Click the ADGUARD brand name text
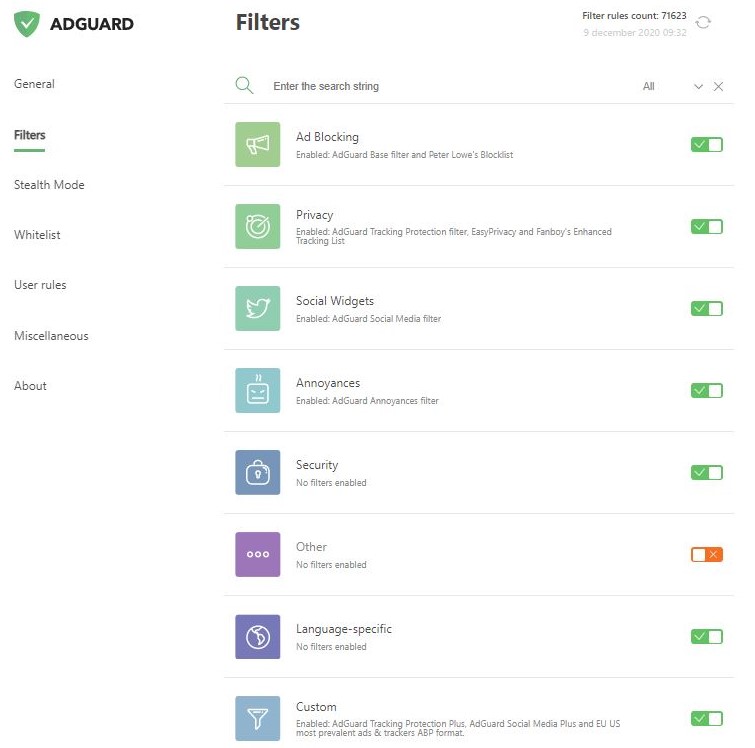The width and height of the screenshot is (755, 748). (x=92, y=24)
